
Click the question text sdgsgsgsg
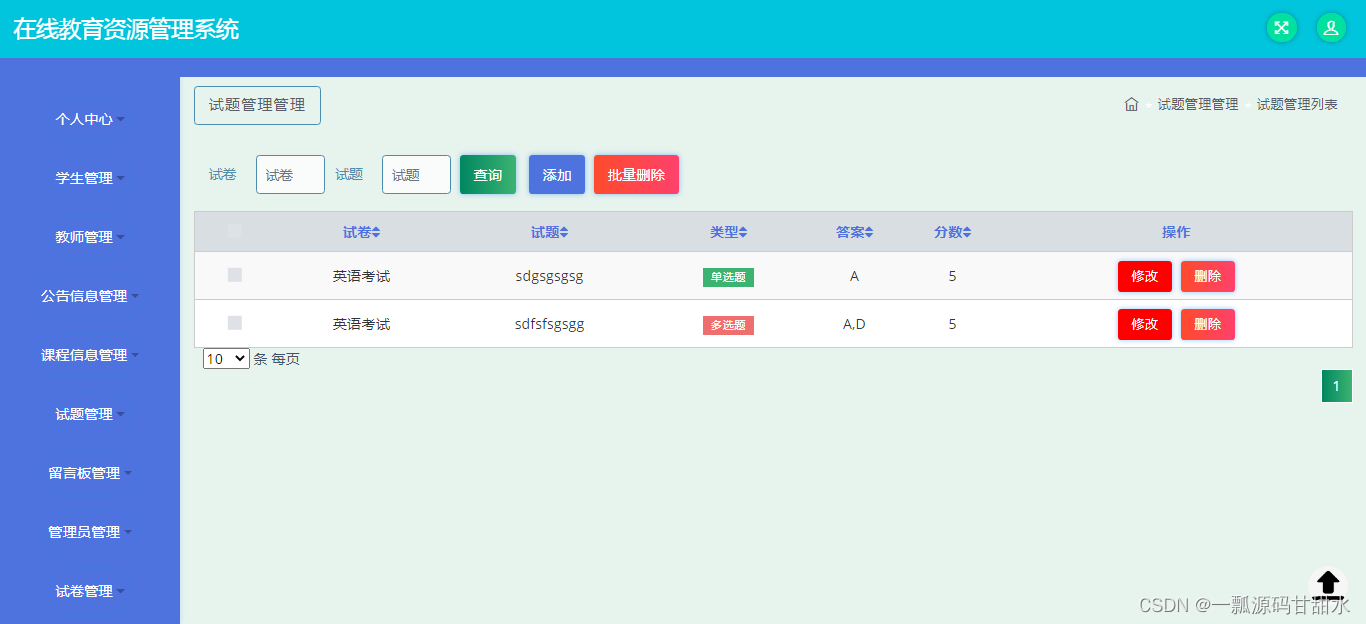(x=549, y=276)
